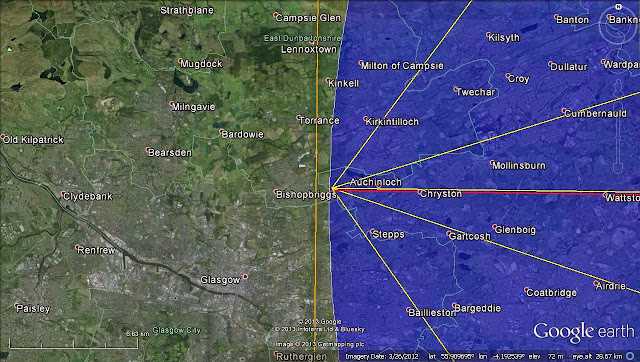The height and width of the screenshot is (362, 640).
Task: Click the Glasgow City region label
Action: (177, 330)
